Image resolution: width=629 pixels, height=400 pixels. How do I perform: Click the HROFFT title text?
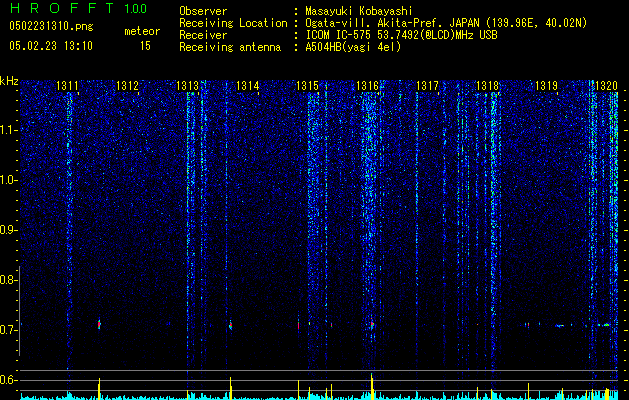click(61, 8)
